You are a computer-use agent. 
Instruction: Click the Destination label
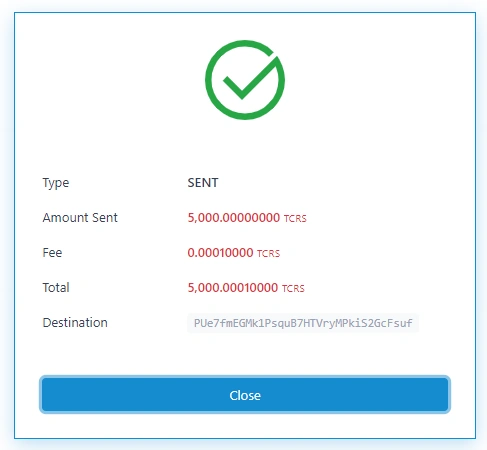pos(75,323)
